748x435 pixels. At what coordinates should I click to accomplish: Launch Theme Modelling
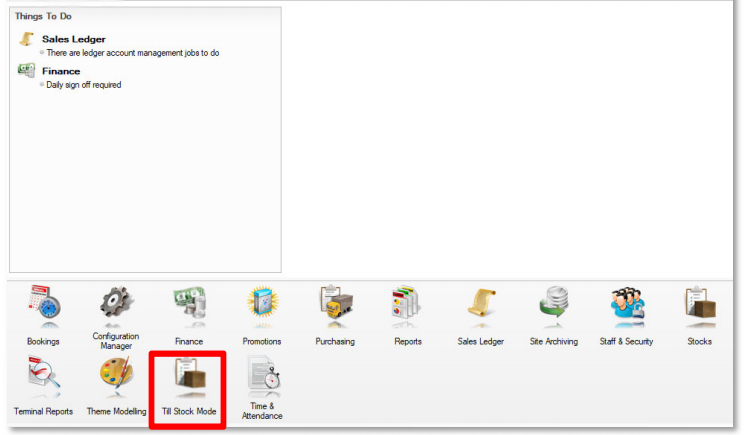click(116, 385)
